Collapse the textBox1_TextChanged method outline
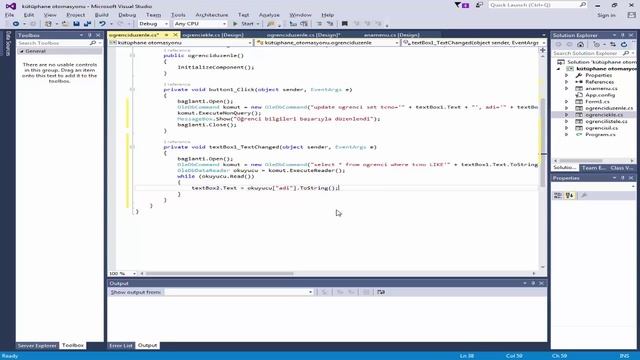 coord(132,147)
